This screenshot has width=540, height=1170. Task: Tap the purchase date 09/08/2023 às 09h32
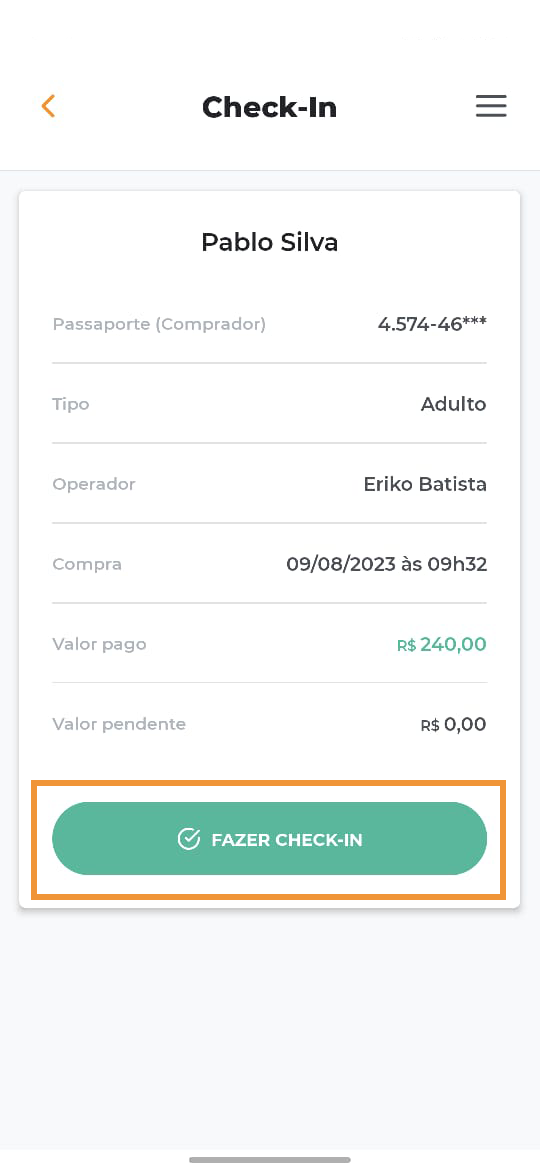coord(386,564)
